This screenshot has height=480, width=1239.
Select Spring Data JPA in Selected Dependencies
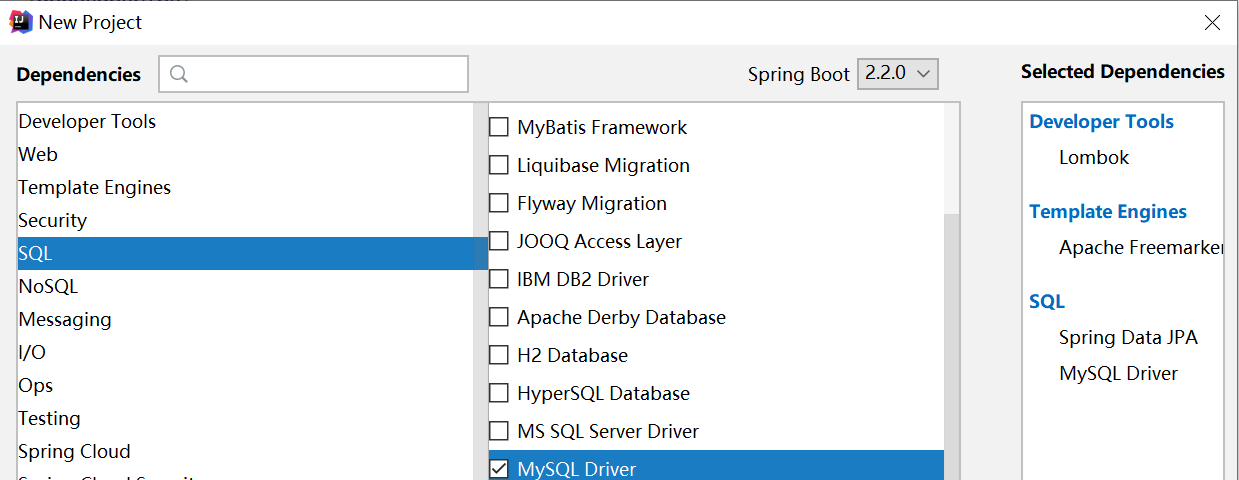click(1127, 338)
